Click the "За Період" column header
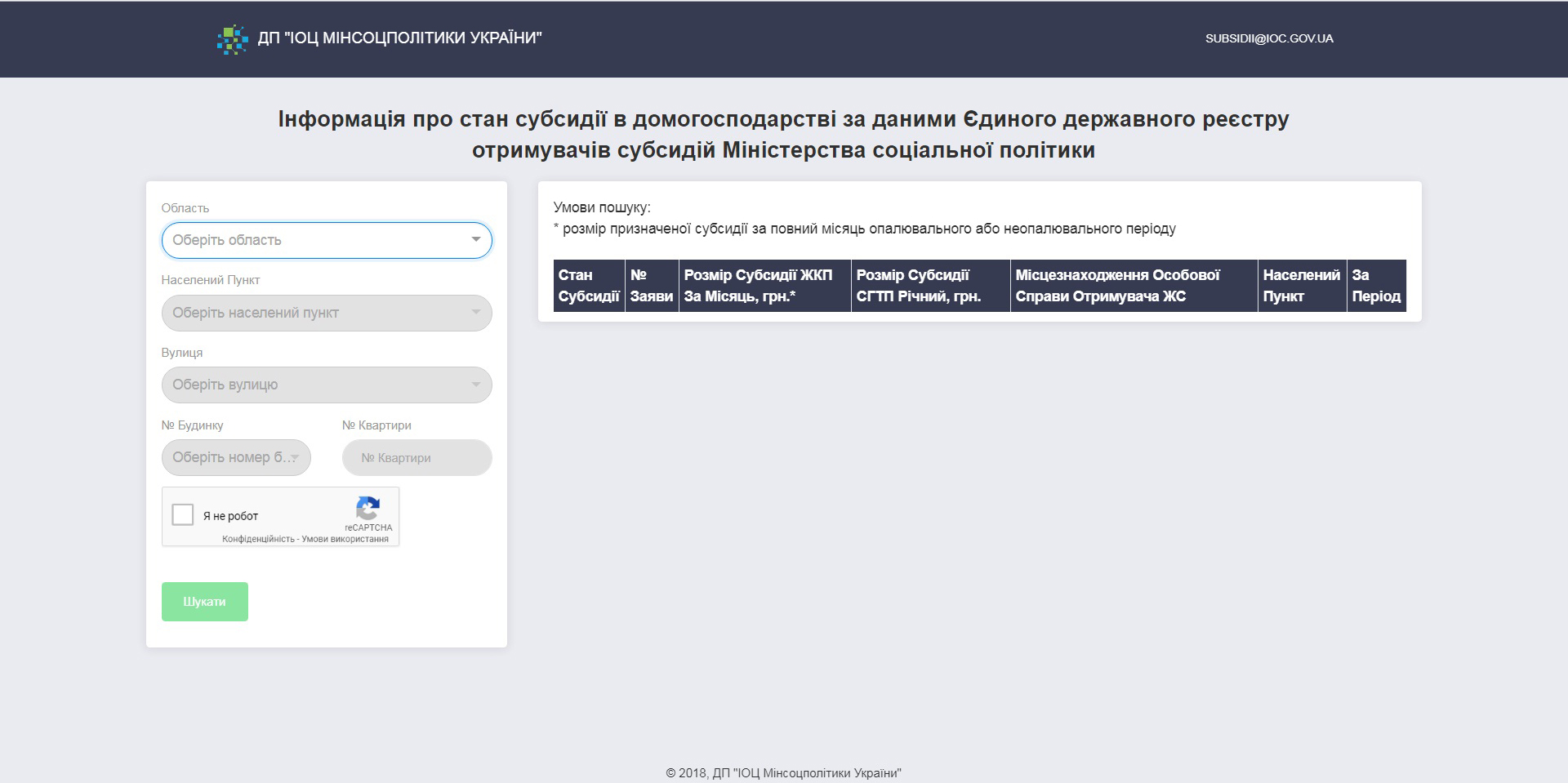The height and width of the screenshot is (783, 1568). tap(1376, 286)
